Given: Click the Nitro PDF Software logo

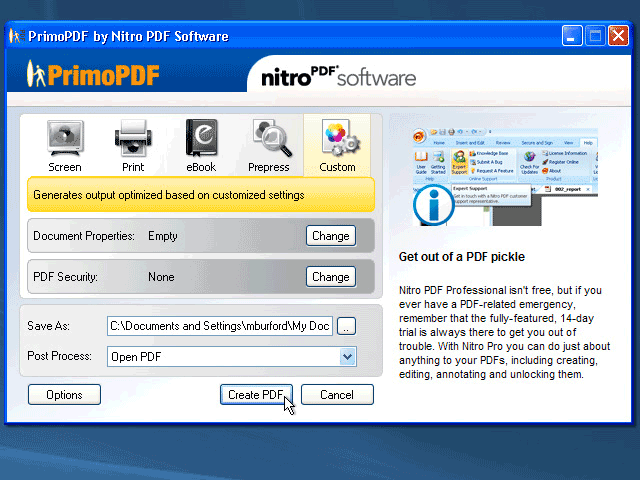Looking at the screenshot, I should click(338, 76).
